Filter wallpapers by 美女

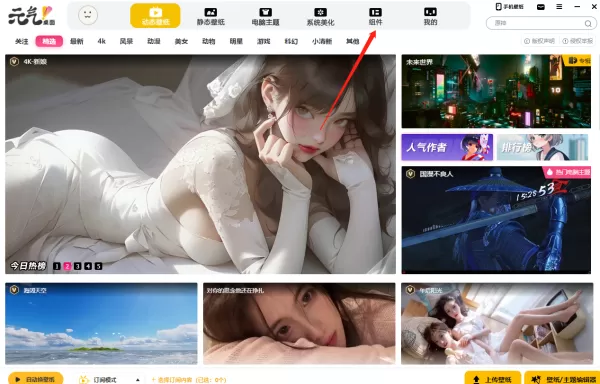click(x=181, y=41)
